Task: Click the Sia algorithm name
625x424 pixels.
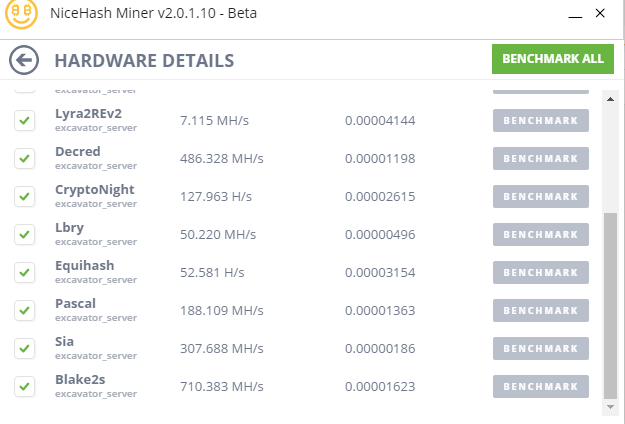Action: (64, 342)
